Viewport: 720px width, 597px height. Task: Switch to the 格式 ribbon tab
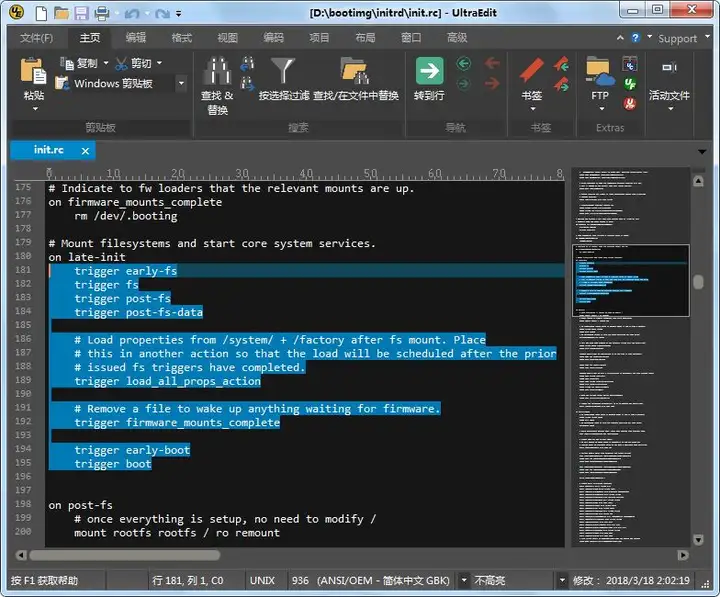(x=181, y=38)
